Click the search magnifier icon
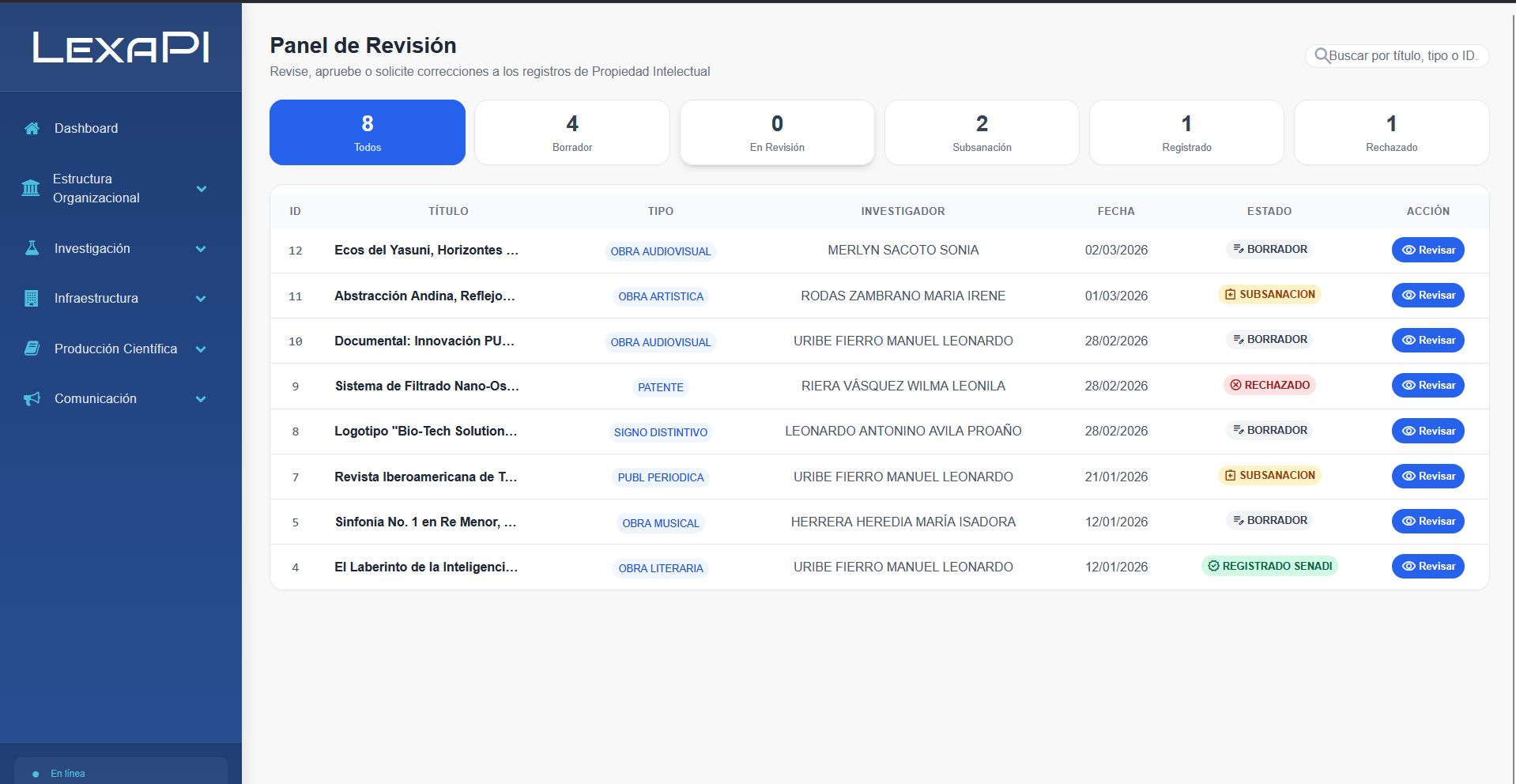The height and width of the screenshot is (784, 1516). 1322,55
